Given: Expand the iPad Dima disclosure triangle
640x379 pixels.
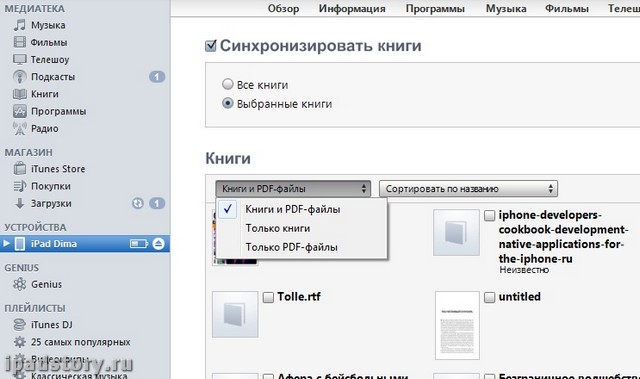Looking at the screenshot, I should pyautogui.click(x=6, y=244).
